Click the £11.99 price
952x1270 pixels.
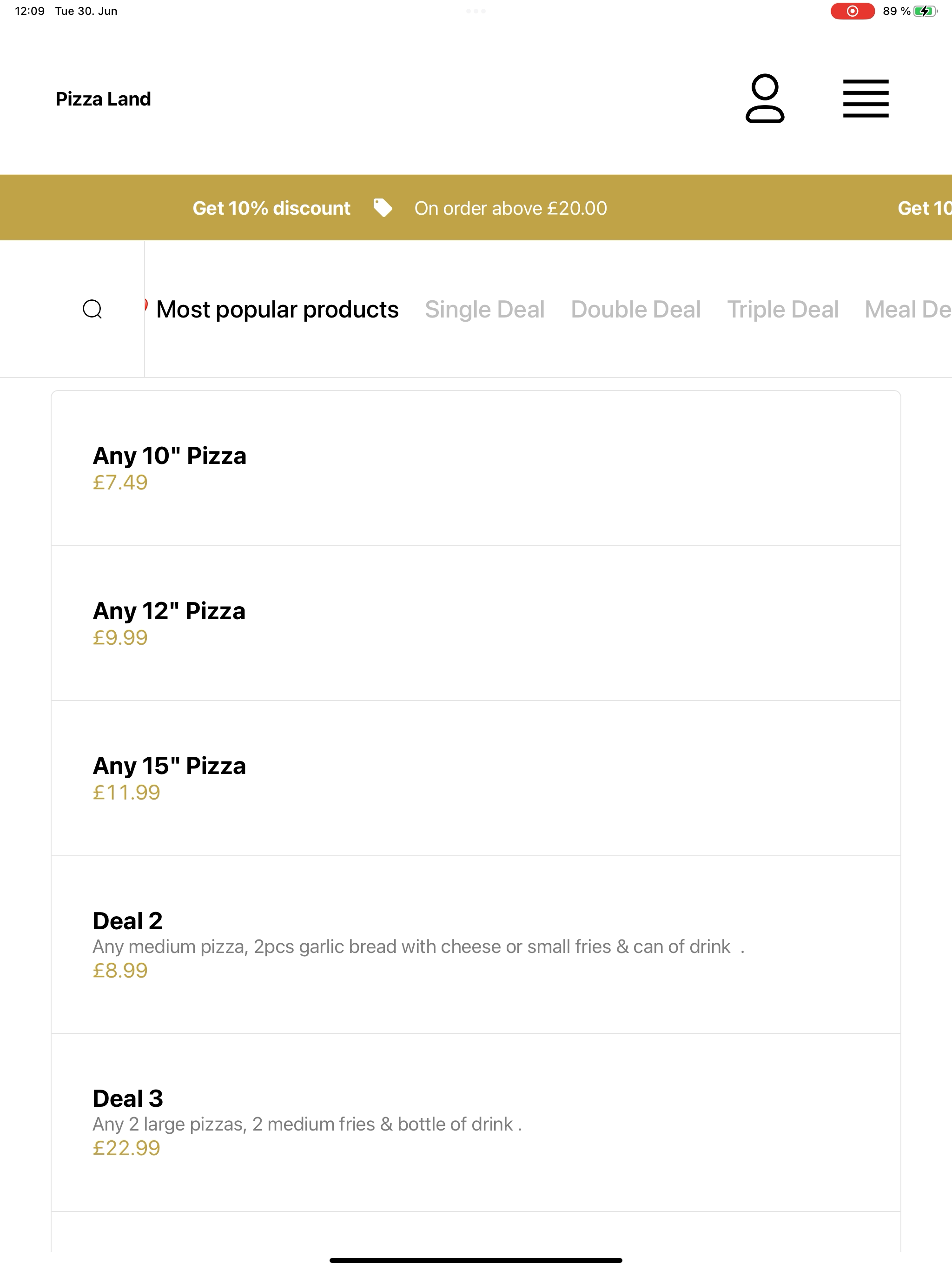126,792
